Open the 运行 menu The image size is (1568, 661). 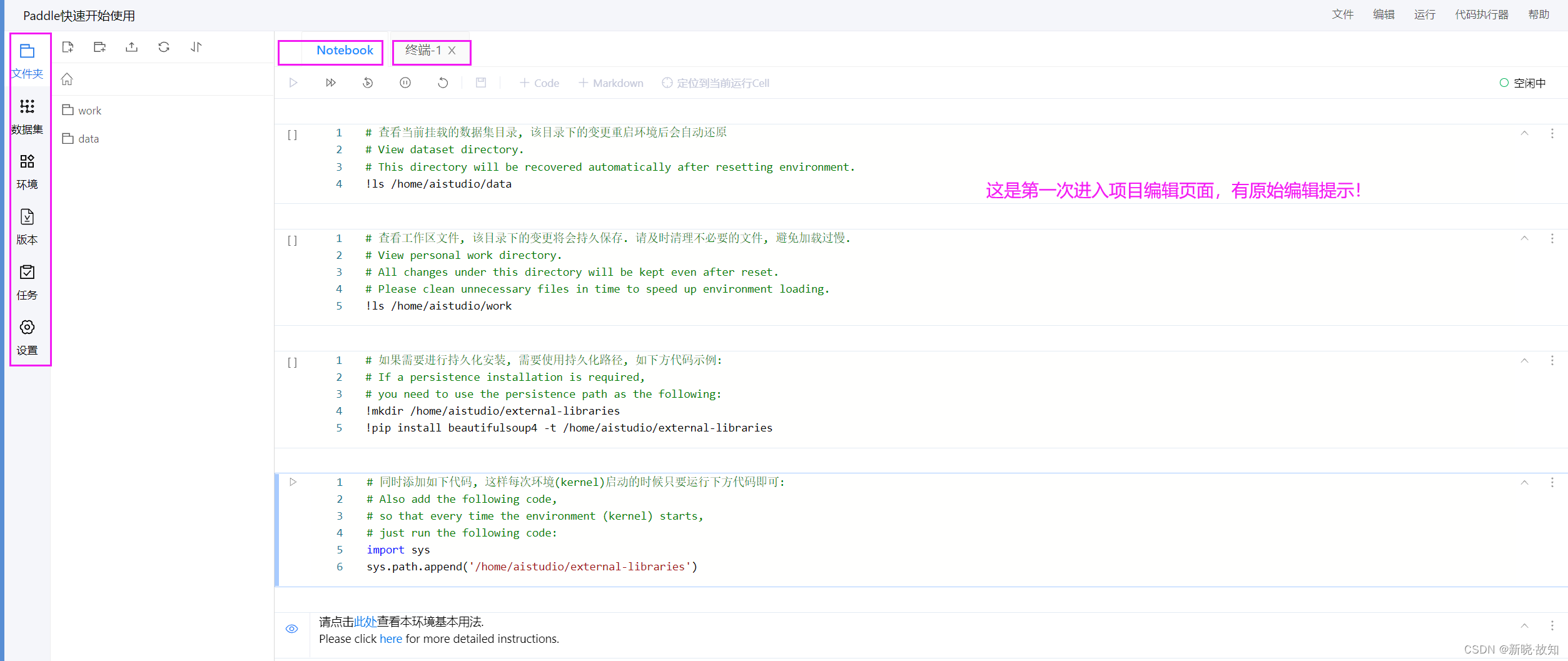pyautogui.click(x=1425, y=14)
